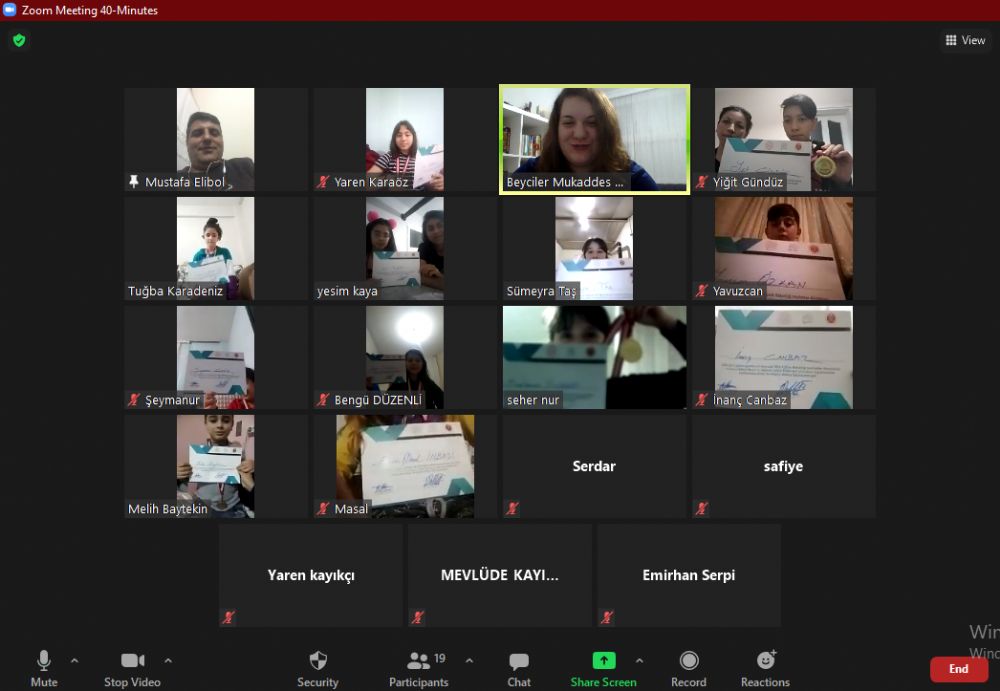Open the Participants panel

(418, 668)
